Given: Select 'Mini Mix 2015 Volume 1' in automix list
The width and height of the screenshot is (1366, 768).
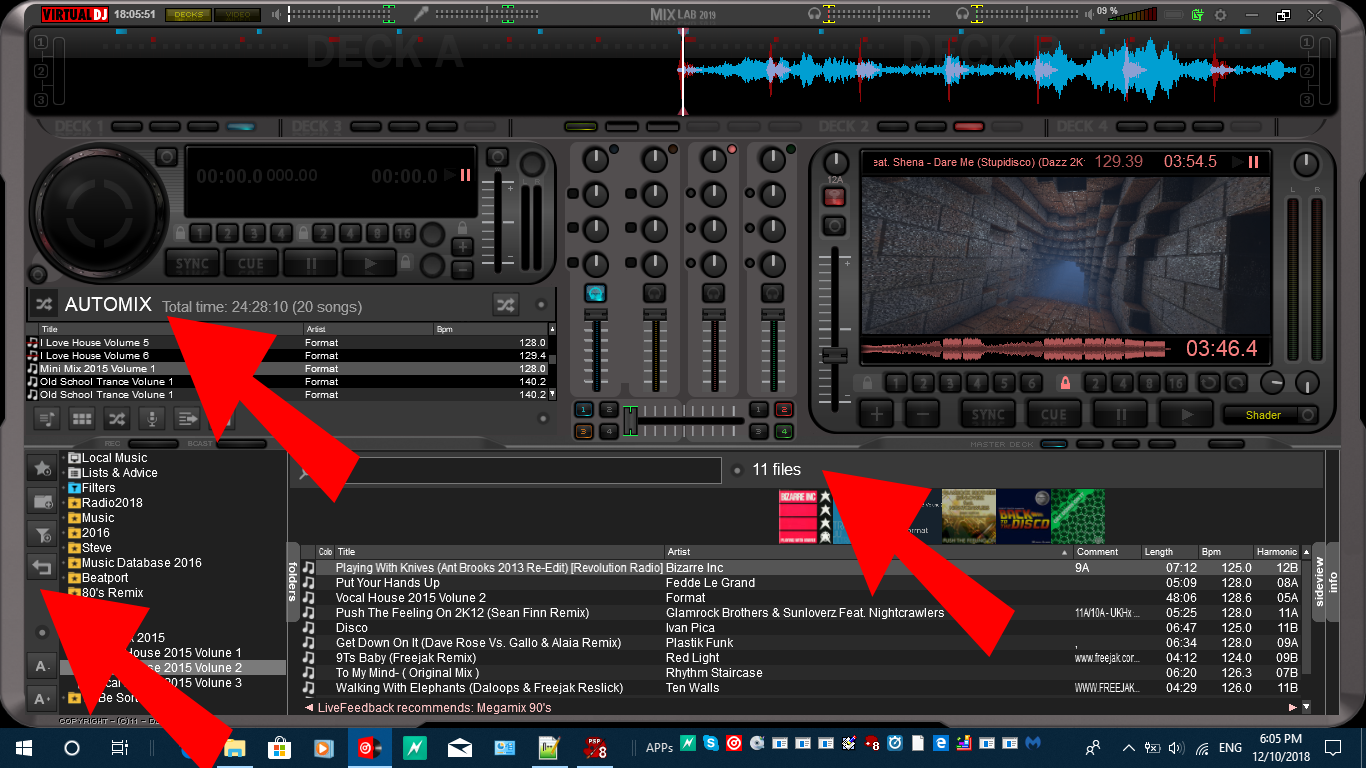Looking at the screenshot, I should pos(287,368).
